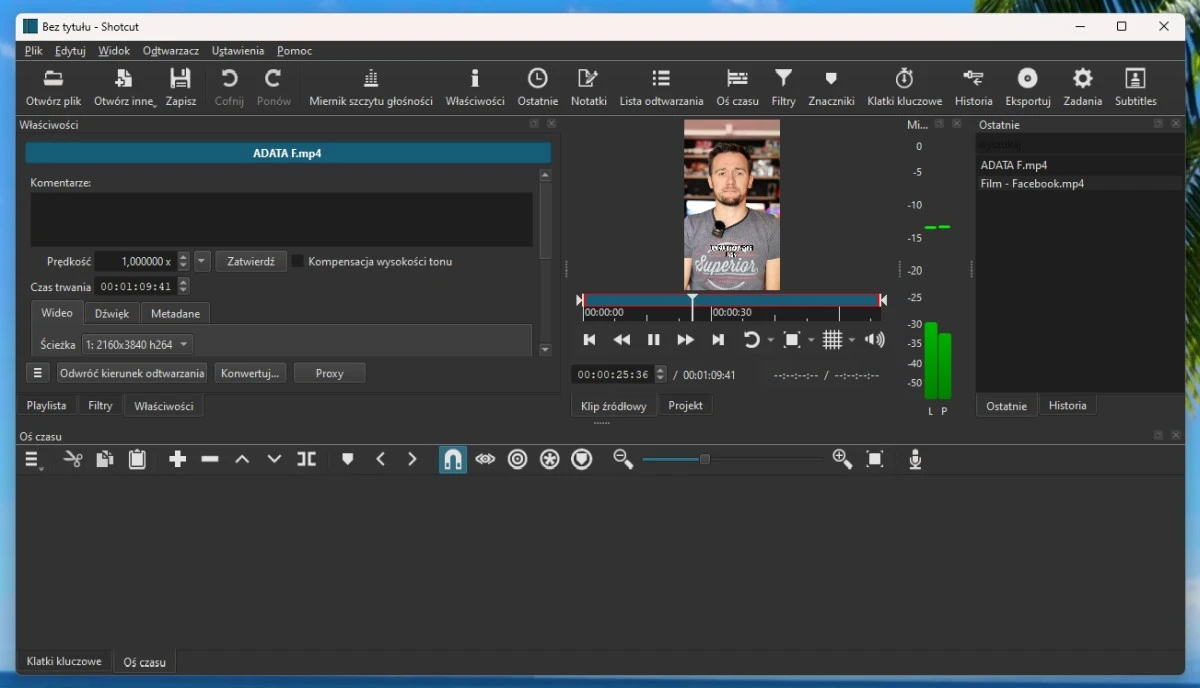The image size is (1200, 688).
Task: Enable Kompensacja wysokości tonu
Action: pyautogui.click(x=297, y=261)
